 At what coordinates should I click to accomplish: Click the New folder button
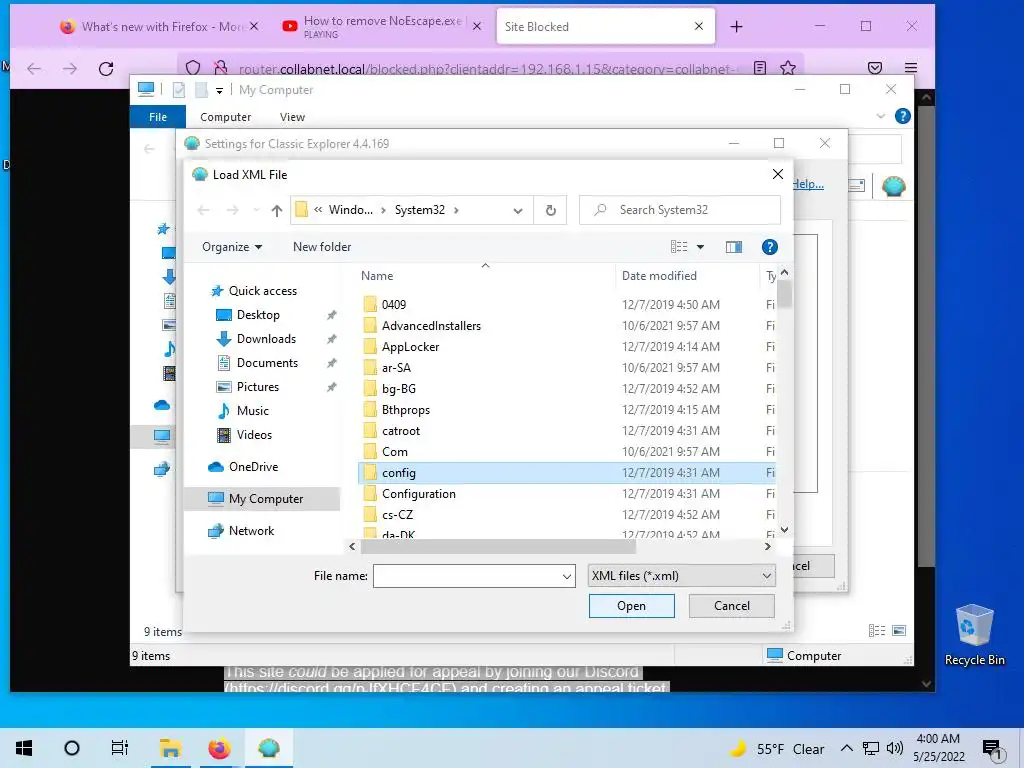pyautogui.click(x=322, y=247)
